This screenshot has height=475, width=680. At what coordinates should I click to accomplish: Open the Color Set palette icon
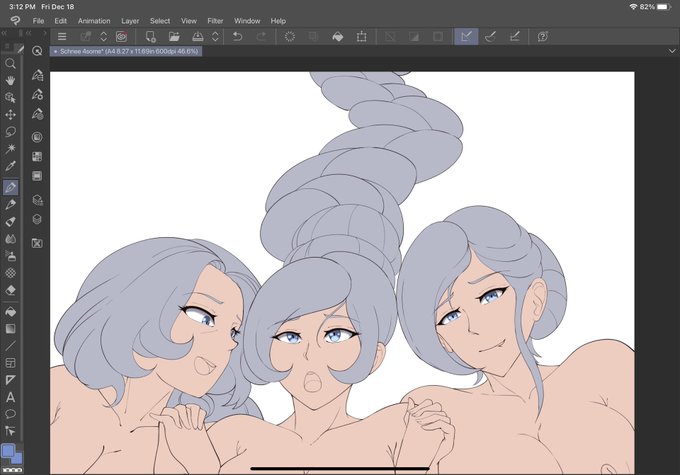(37, 157)
